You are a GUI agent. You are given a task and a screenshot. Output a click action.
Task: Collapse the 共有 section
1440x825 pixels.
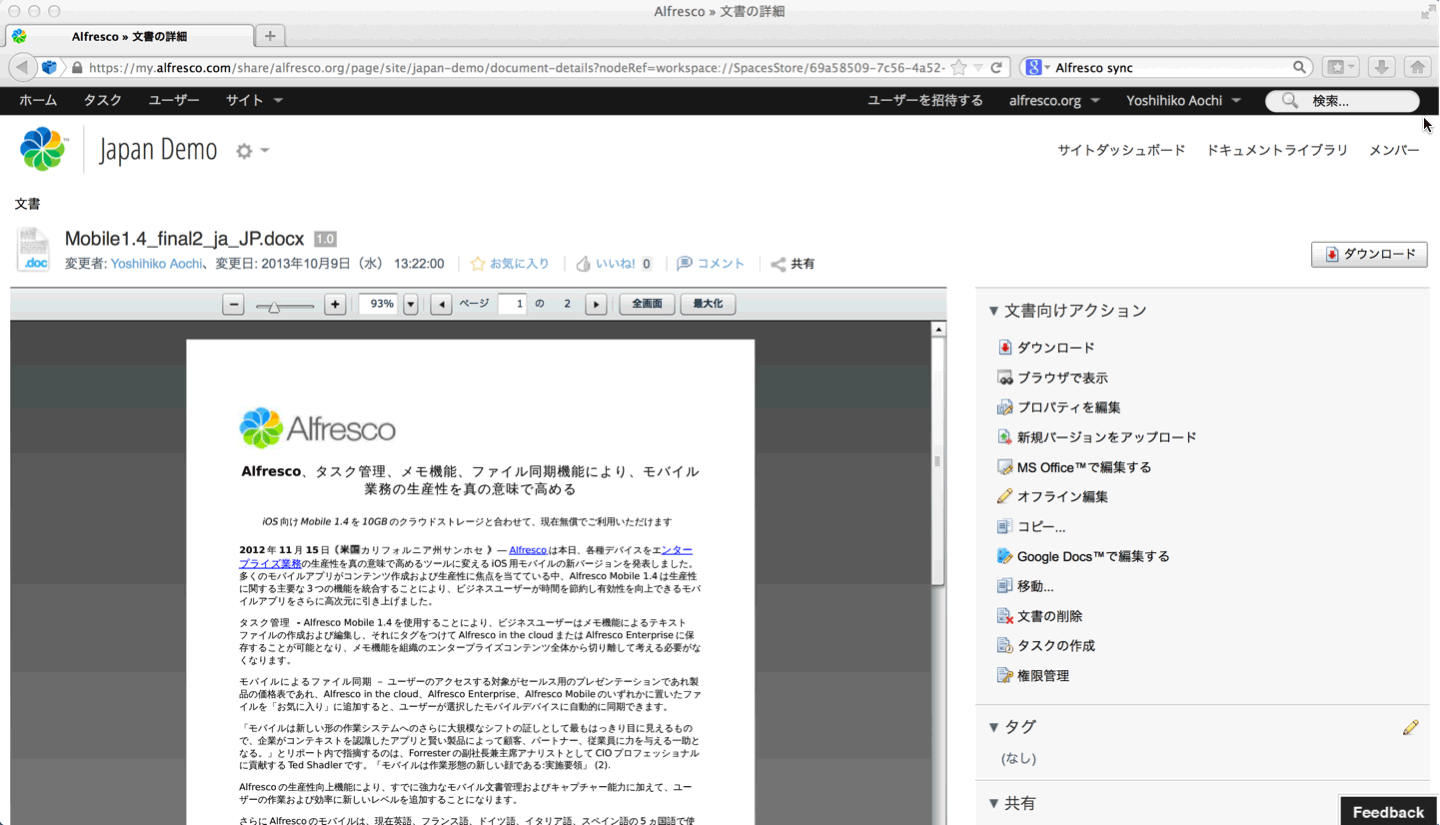993,803
